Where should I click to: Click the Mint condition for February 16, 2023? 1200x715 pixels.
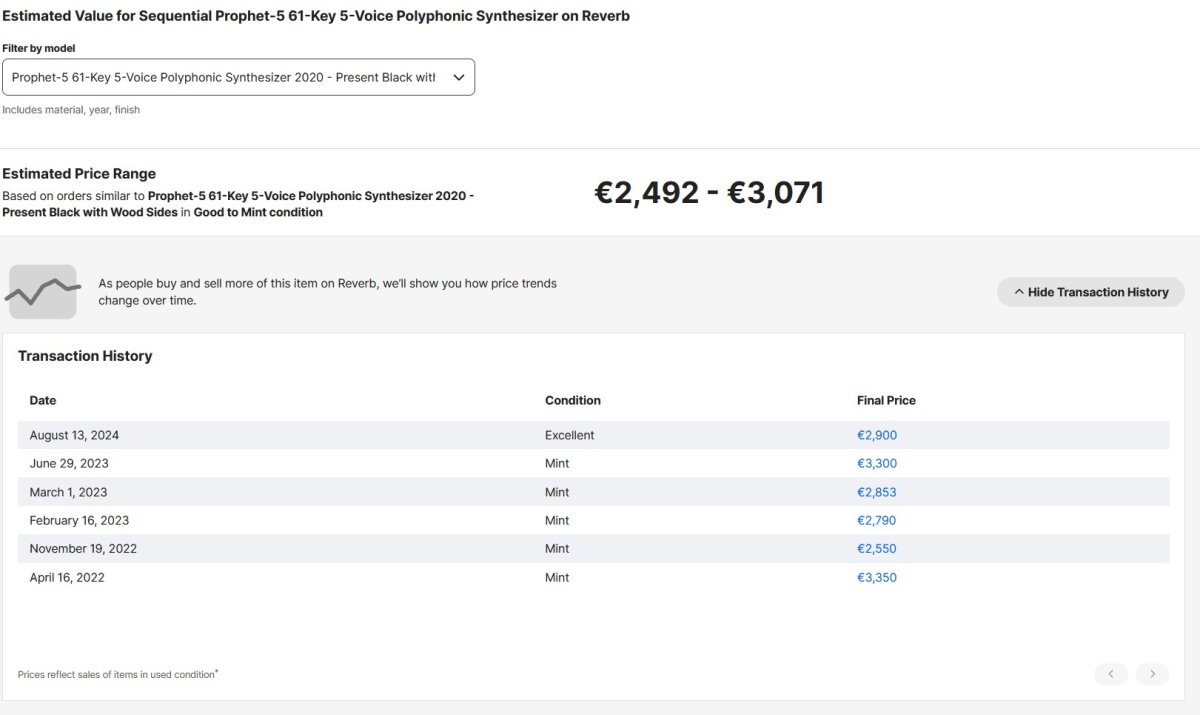tap(557, 520)
